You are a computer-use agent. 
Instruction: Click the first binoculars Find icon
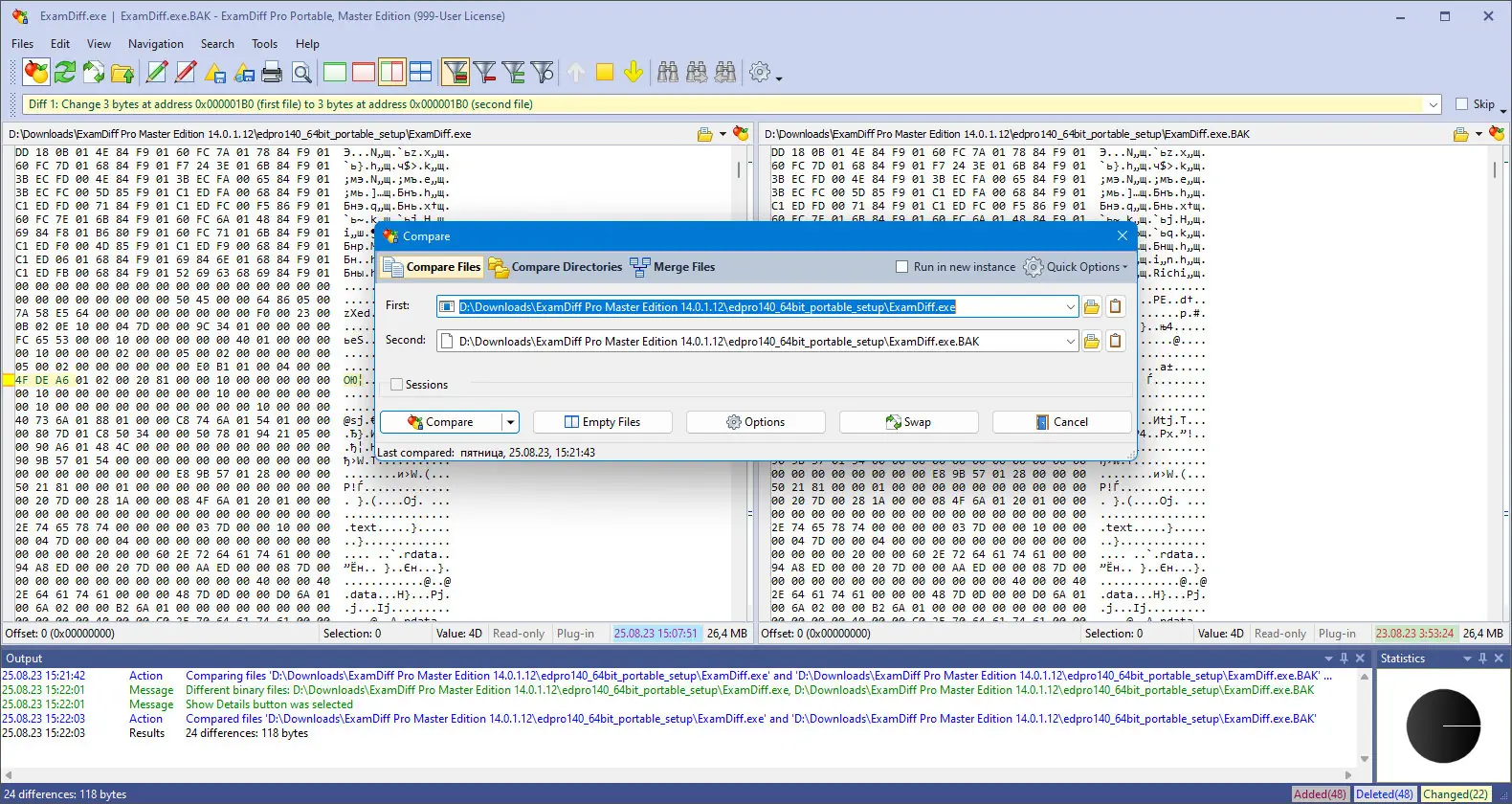pyautogui.click(x=668, y=72)
